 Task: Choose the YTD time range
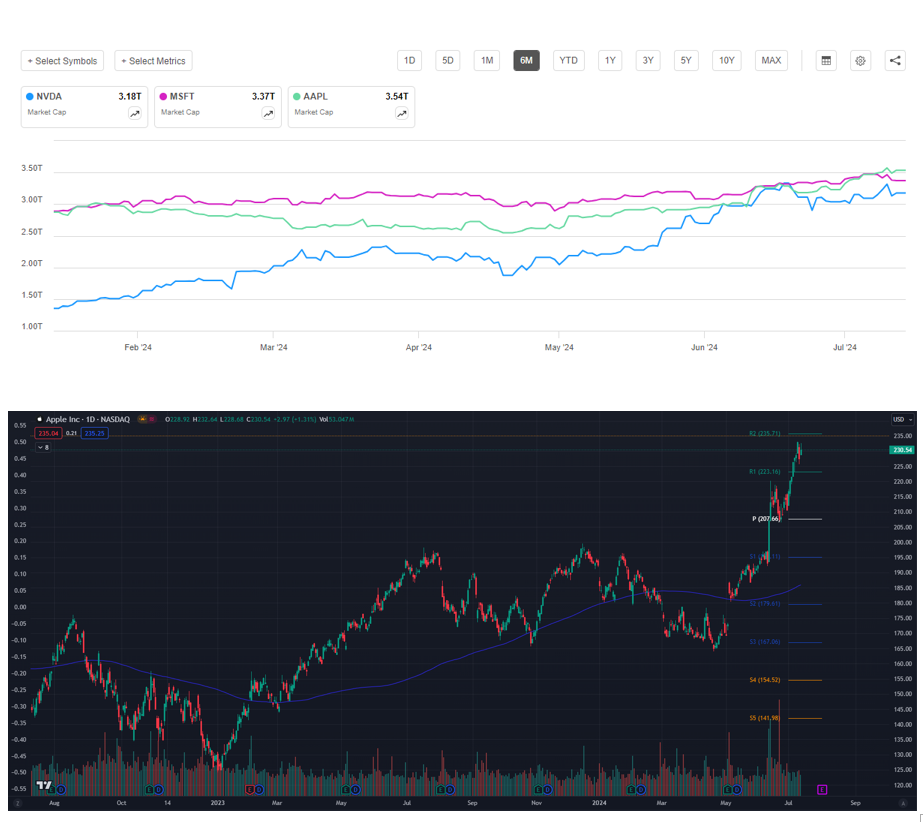tap(569, 61)
